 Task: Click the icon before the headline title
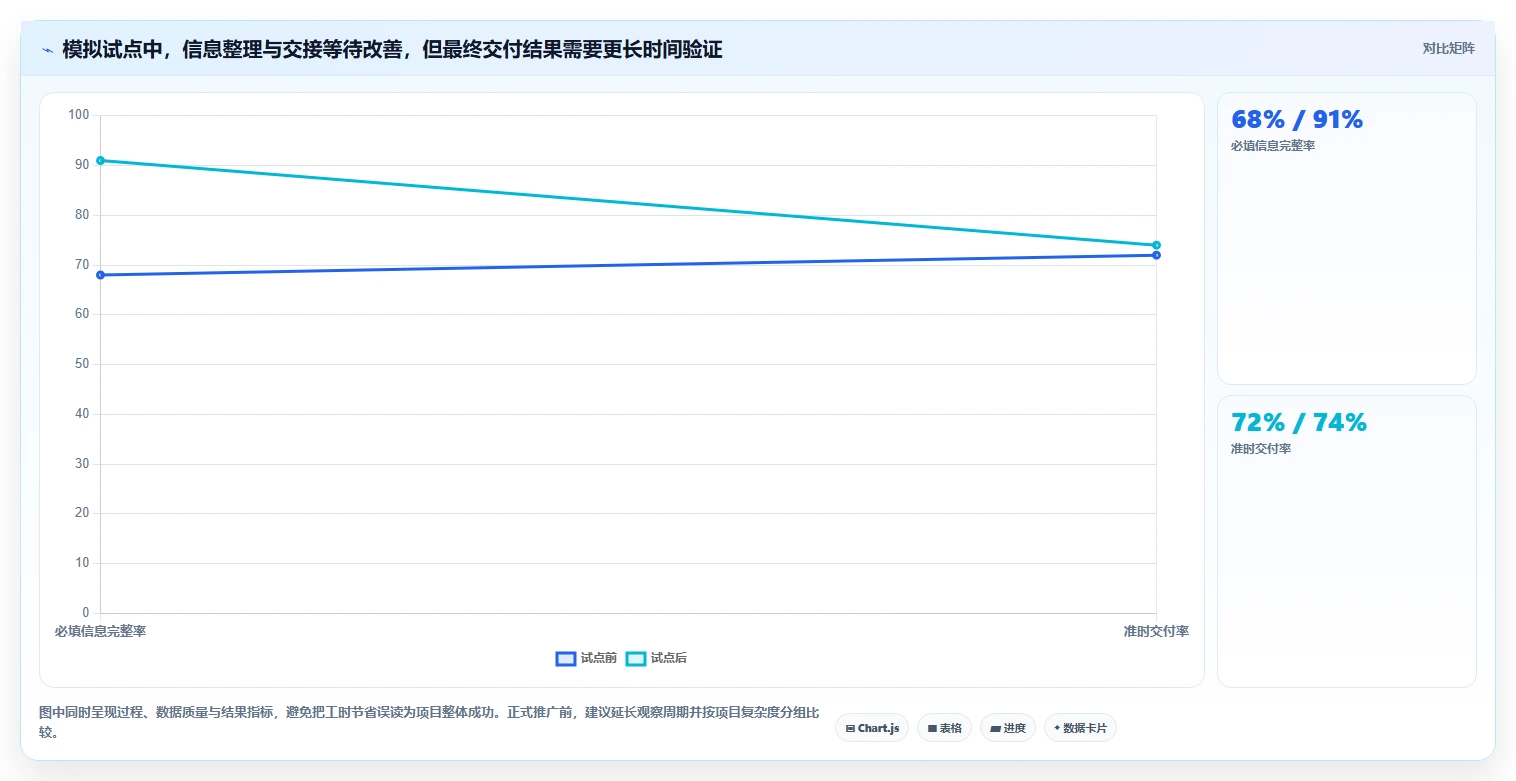coord(48,50)
